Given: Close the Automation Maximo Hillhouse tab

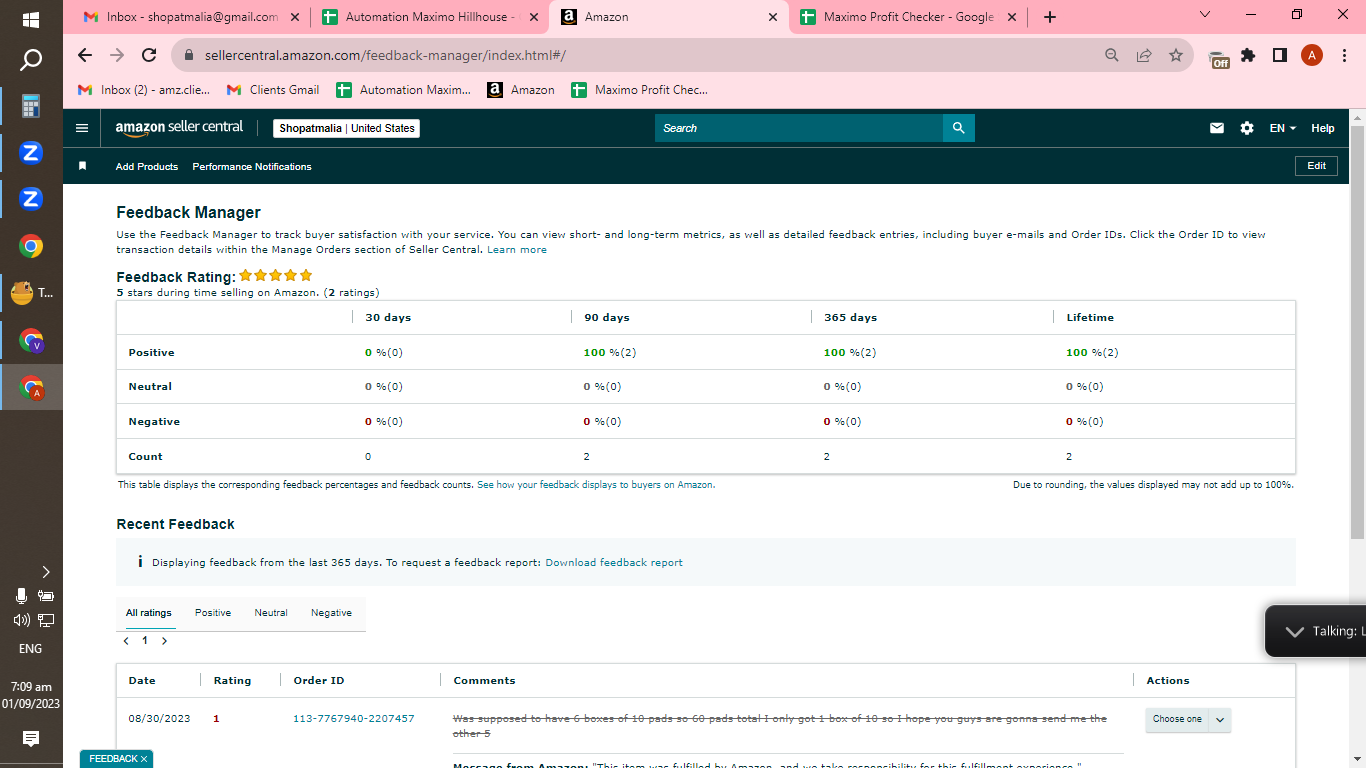Looking at the screenshot, I should (x=533, y=17).
